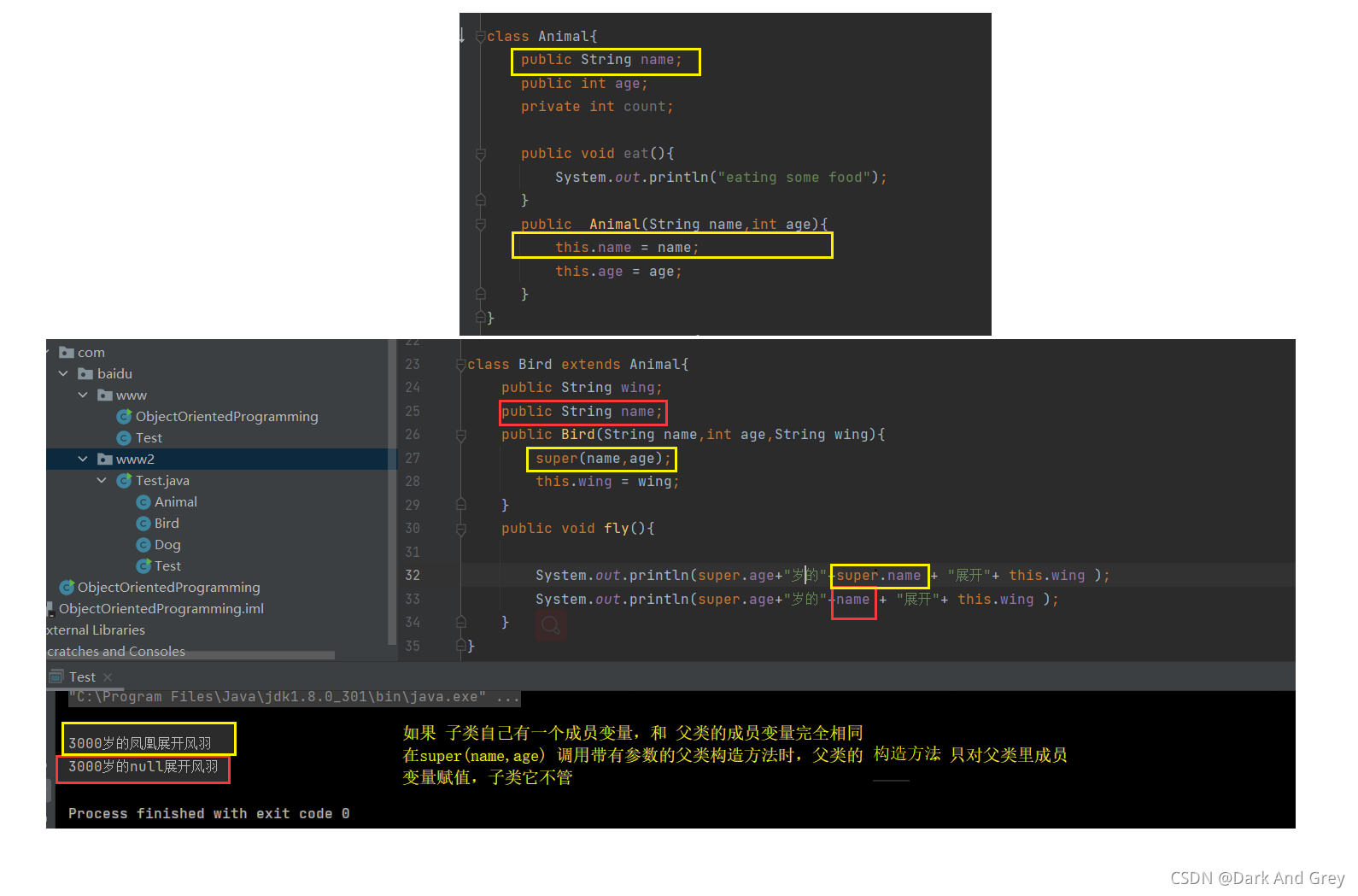Click the class icon beside ObjectOrientedProgramming under www
Viewport: 1358px width, 896px height.
point(124,417)
